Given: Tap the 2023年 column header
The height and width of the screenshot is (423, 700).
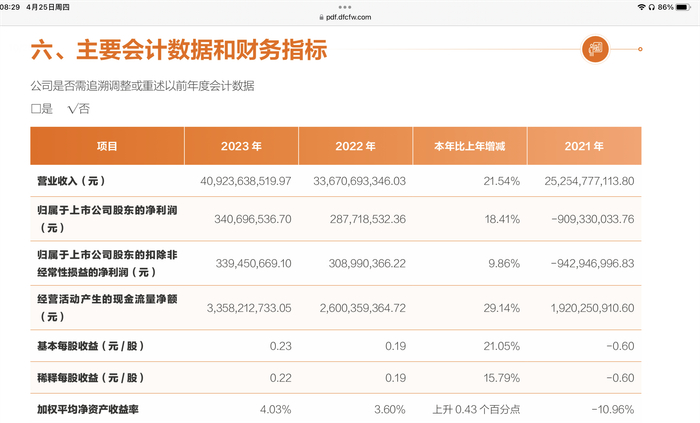Looking at the screenshot, I should point(241,146).
